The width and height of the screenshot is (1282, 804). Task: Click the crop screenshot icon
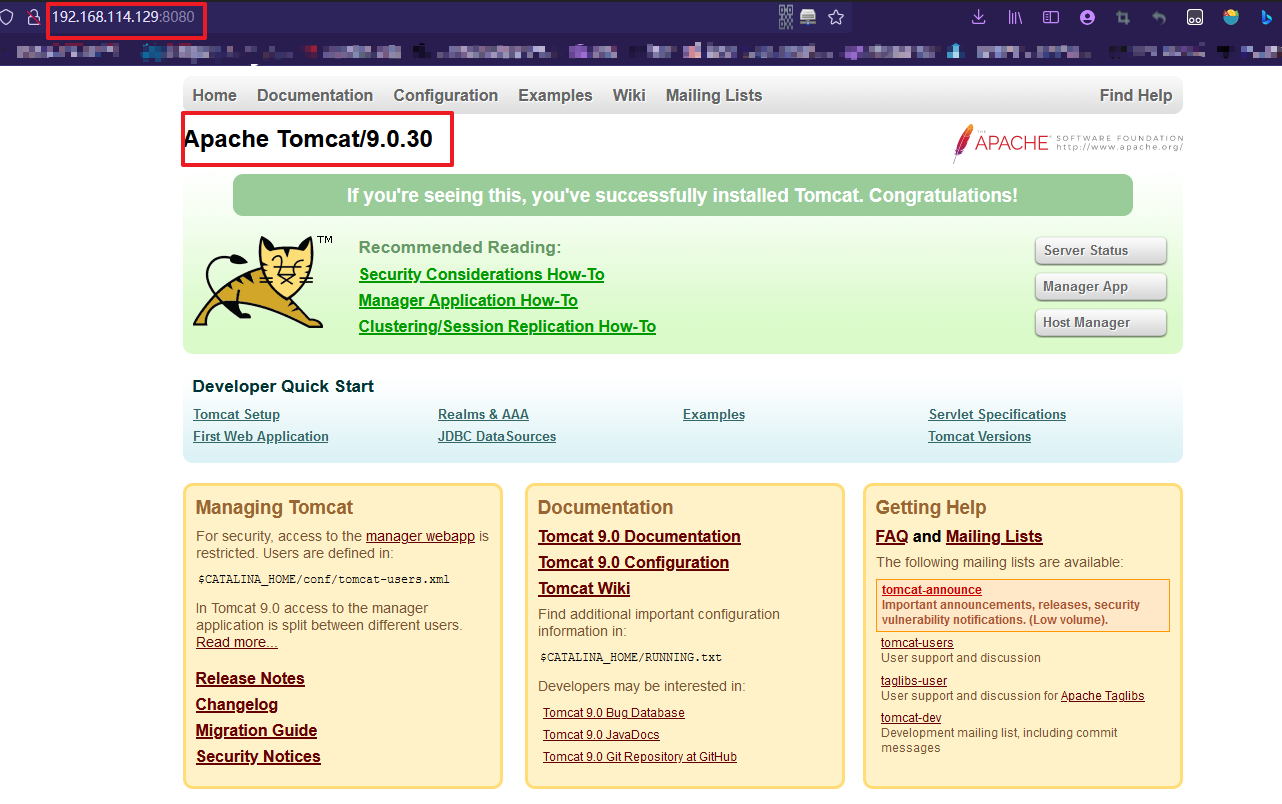coord(1123,17)
